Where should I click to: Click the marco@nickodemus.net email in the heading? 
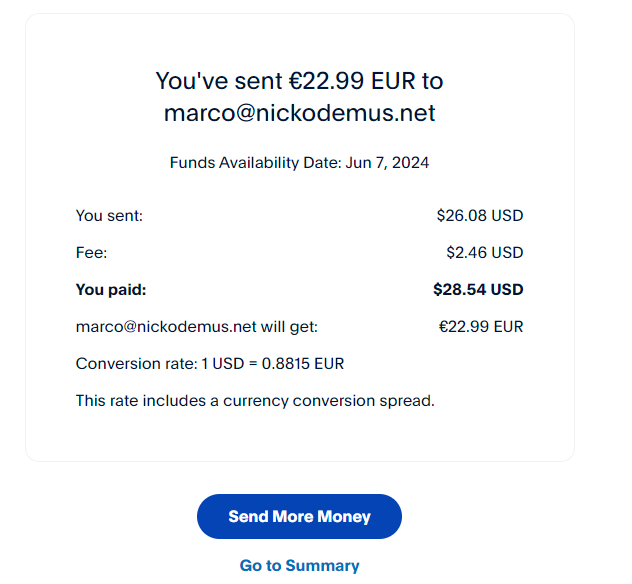[299, 113]
